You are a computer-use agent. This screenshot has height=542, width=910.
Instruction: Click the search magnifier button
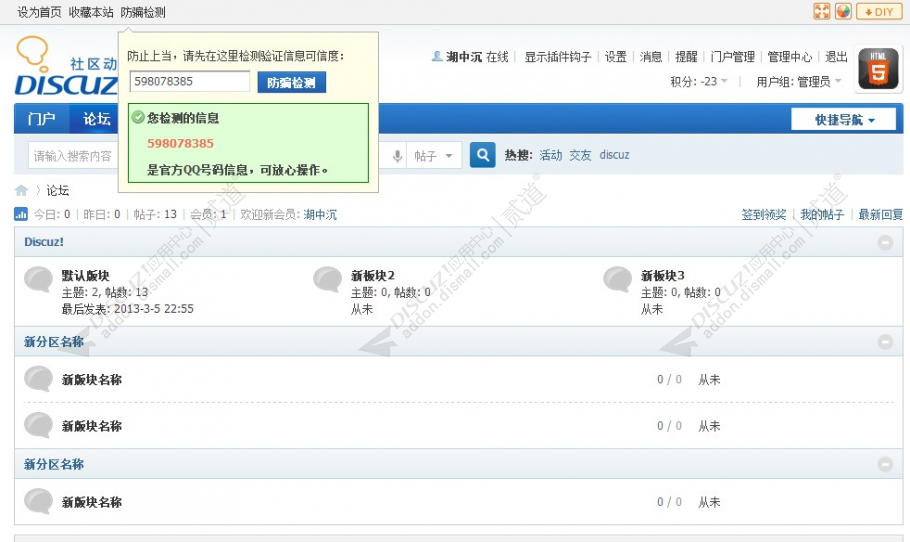482,155
